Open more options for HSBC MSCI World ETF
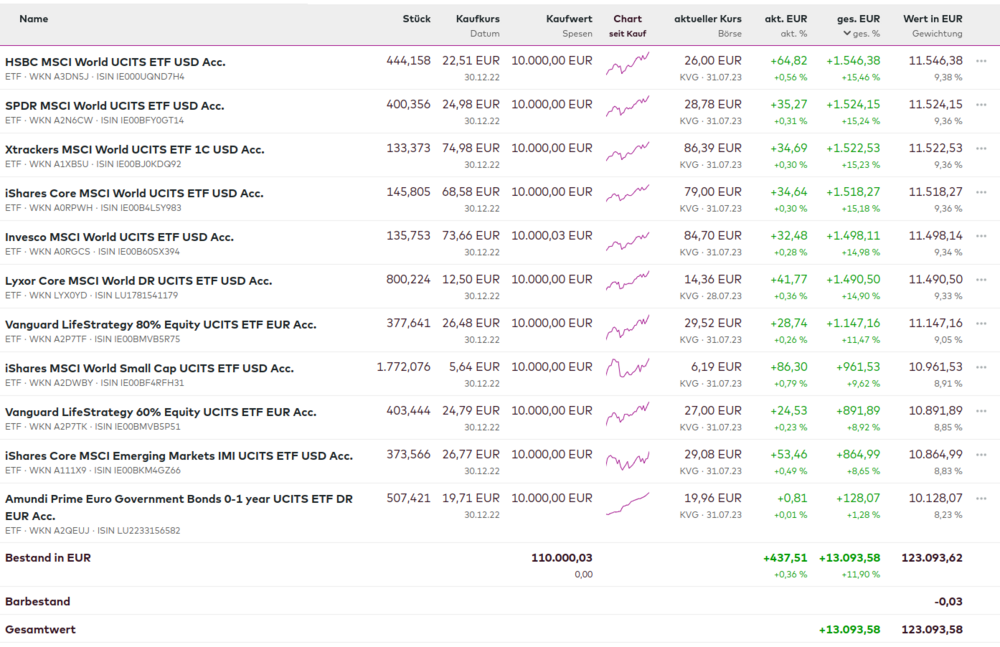Viewport: 1000px width, 647px height. [x=981, y=61]
